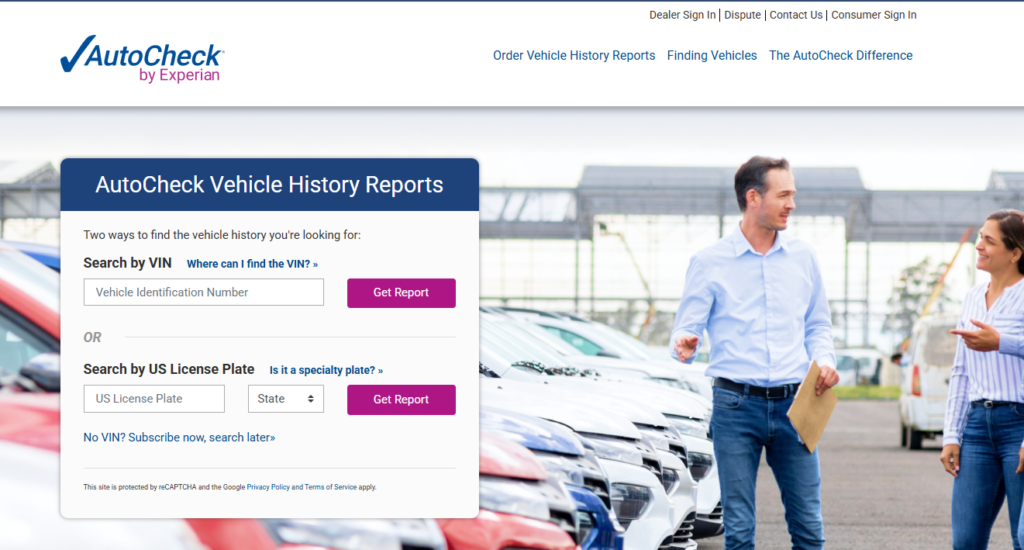Open Order Vehicle History Reports menu

[x=573, y=56]
